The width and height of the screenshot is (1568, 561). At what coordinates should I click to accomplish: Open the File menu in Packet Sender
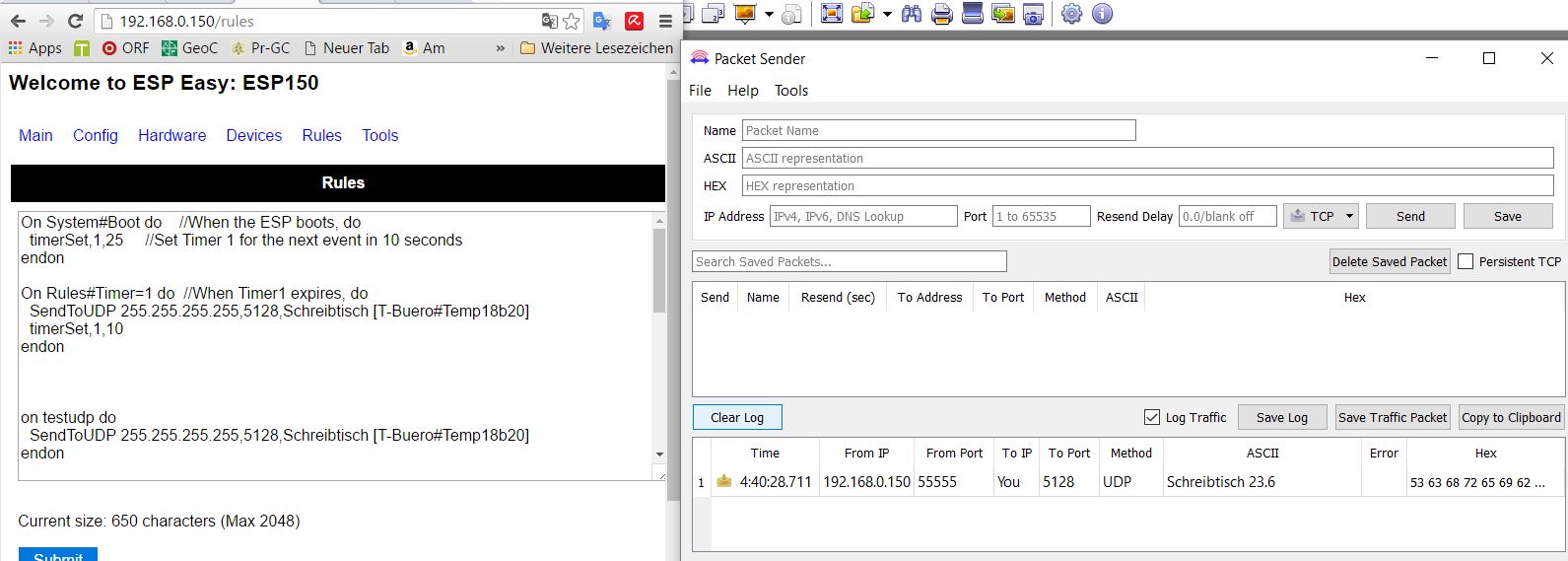point(700,90)
